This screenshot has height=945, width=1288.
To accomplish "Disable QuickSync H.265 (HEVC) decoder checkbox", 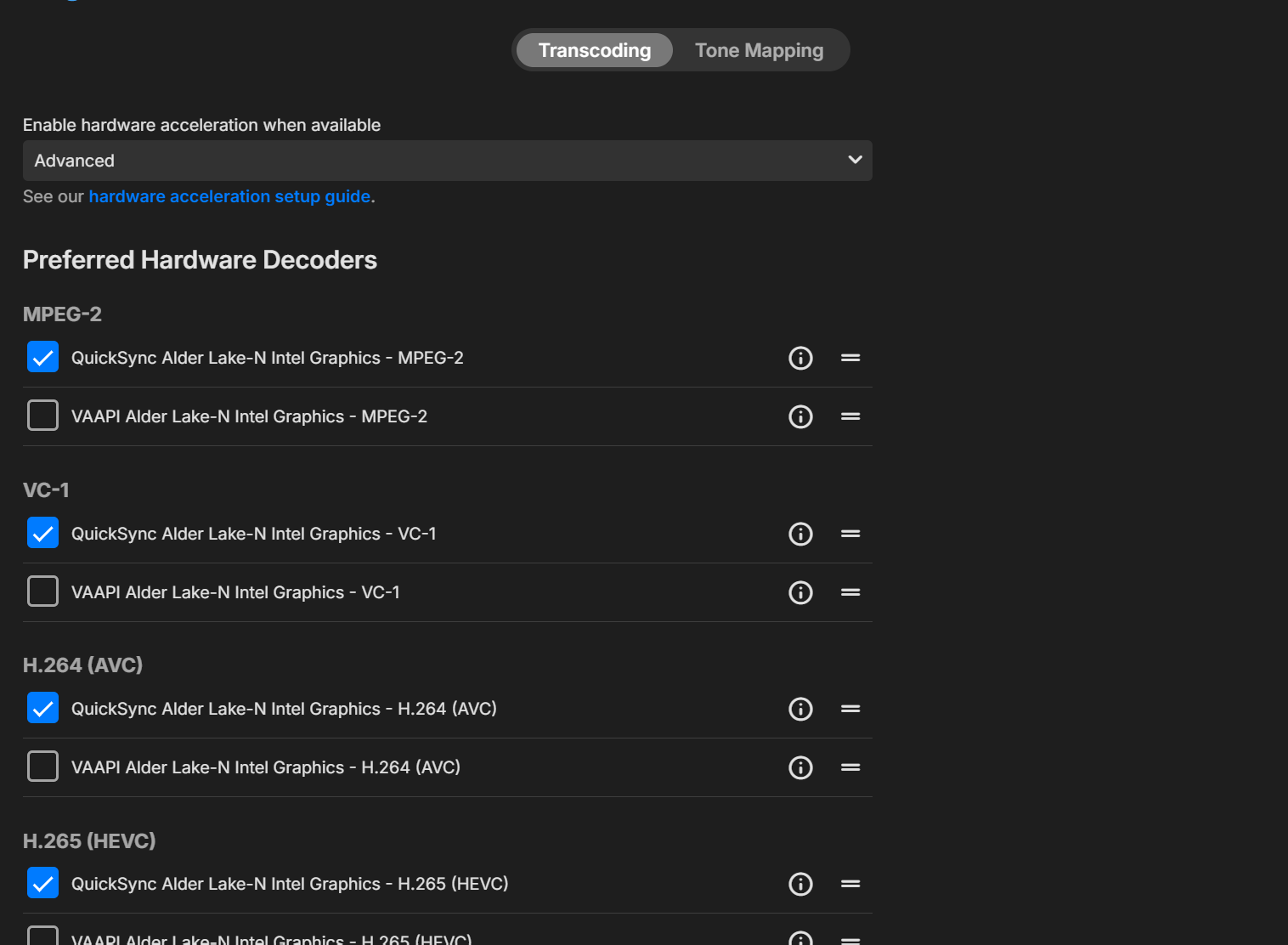I will (43, 883).
